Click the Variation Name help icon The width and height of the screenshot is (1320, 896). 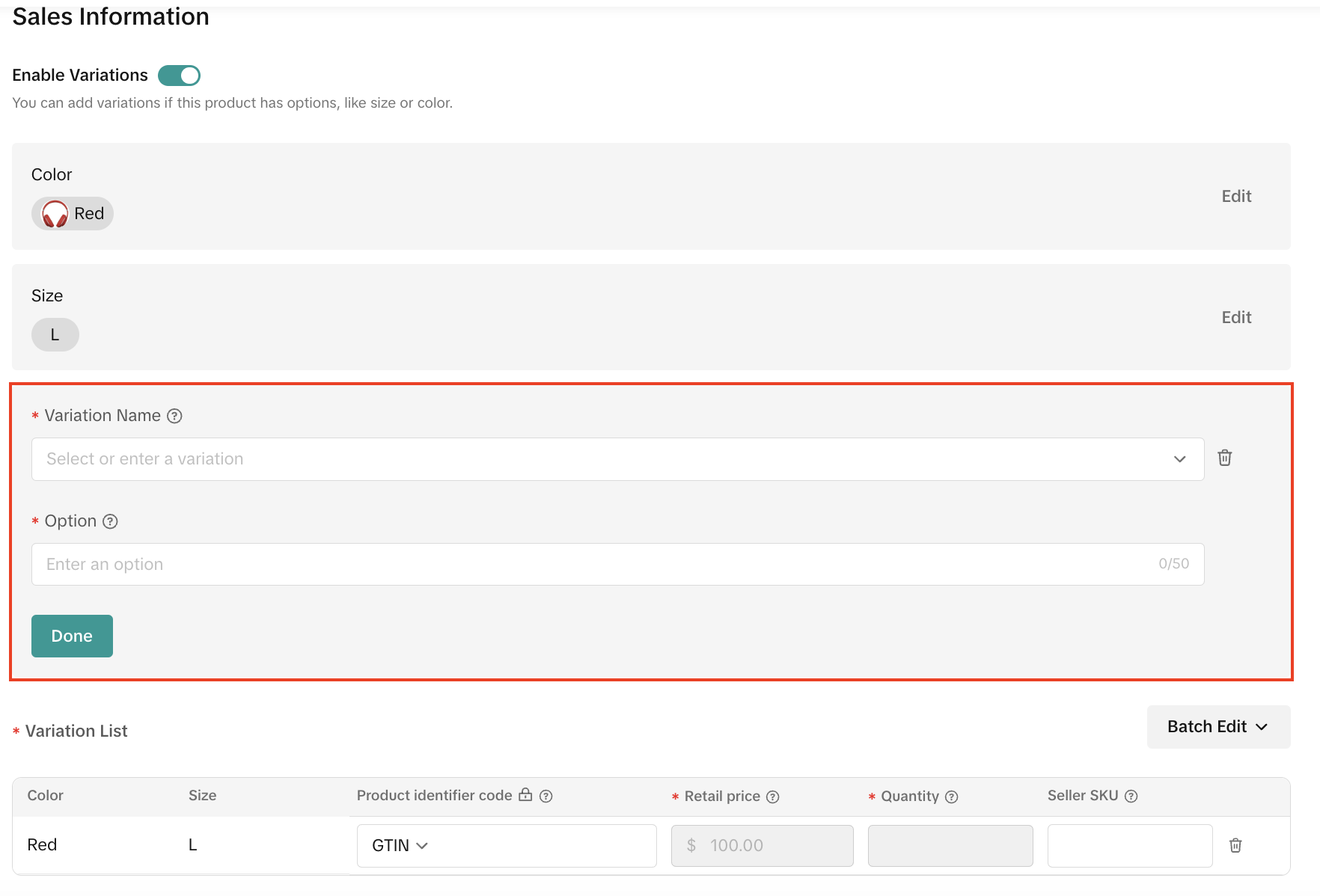pos(174,416)
